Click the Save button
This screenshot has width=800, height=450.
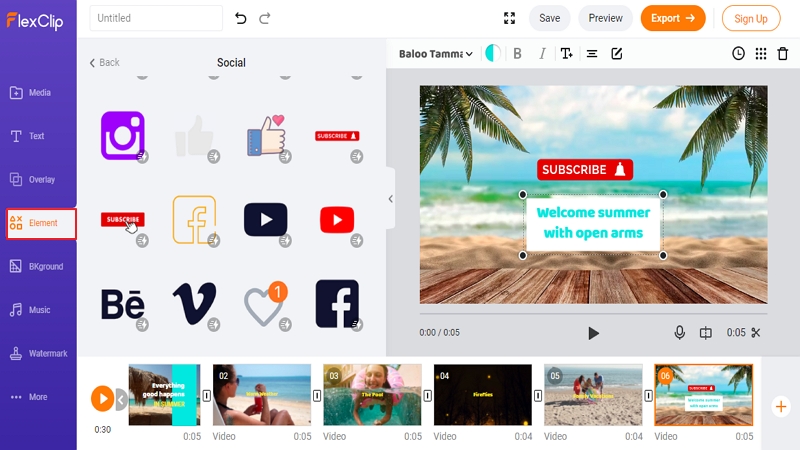point(549,18)
